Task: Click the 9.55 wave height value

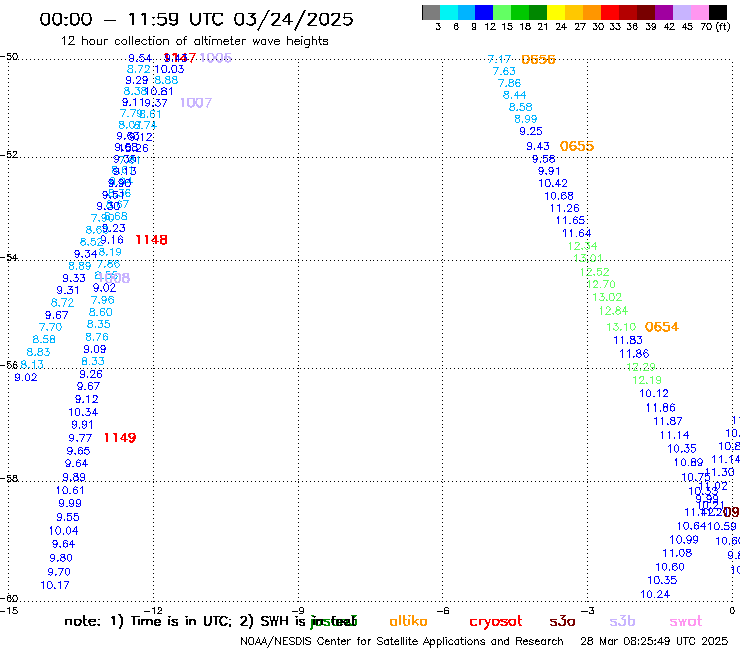Action: click(68, 517)
